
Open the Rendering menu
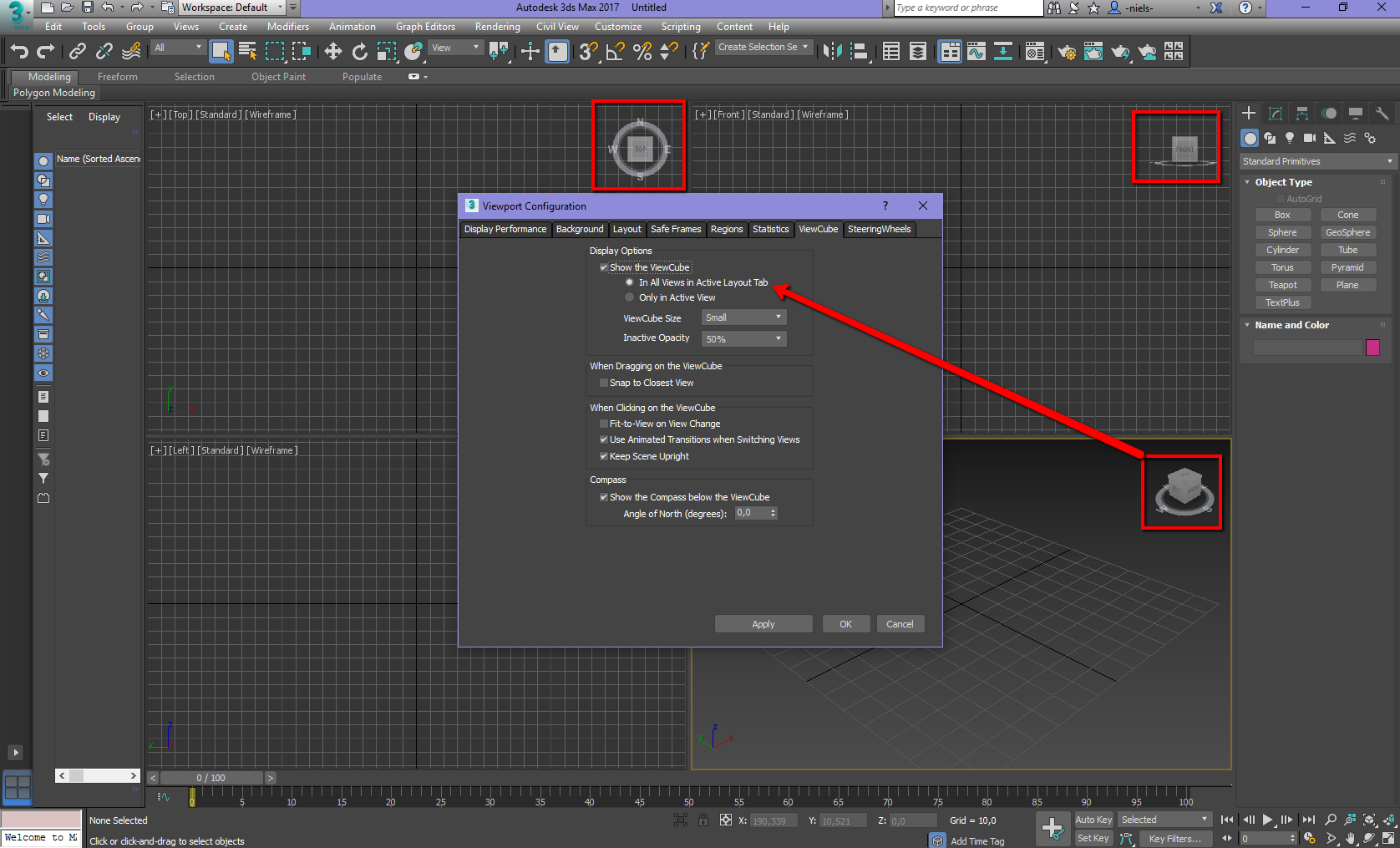point(497,26)
